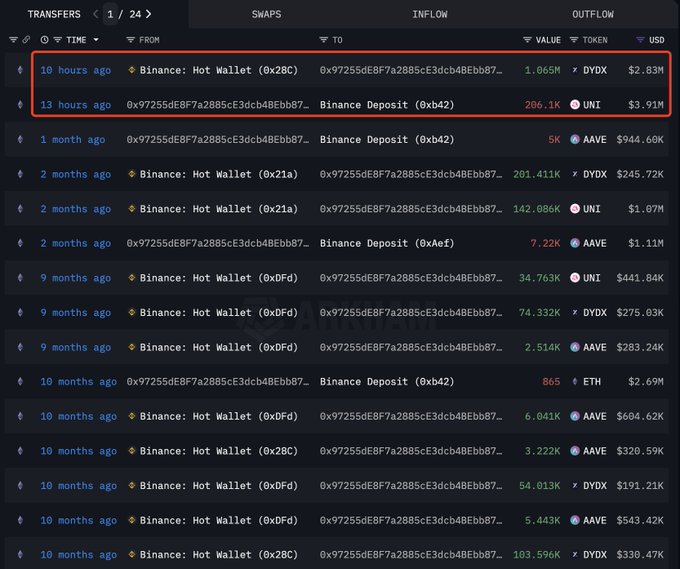Click recipient address in $2.83M row
Image resolution: width=680 pixels, height=569 pixels.
(411, 70)
